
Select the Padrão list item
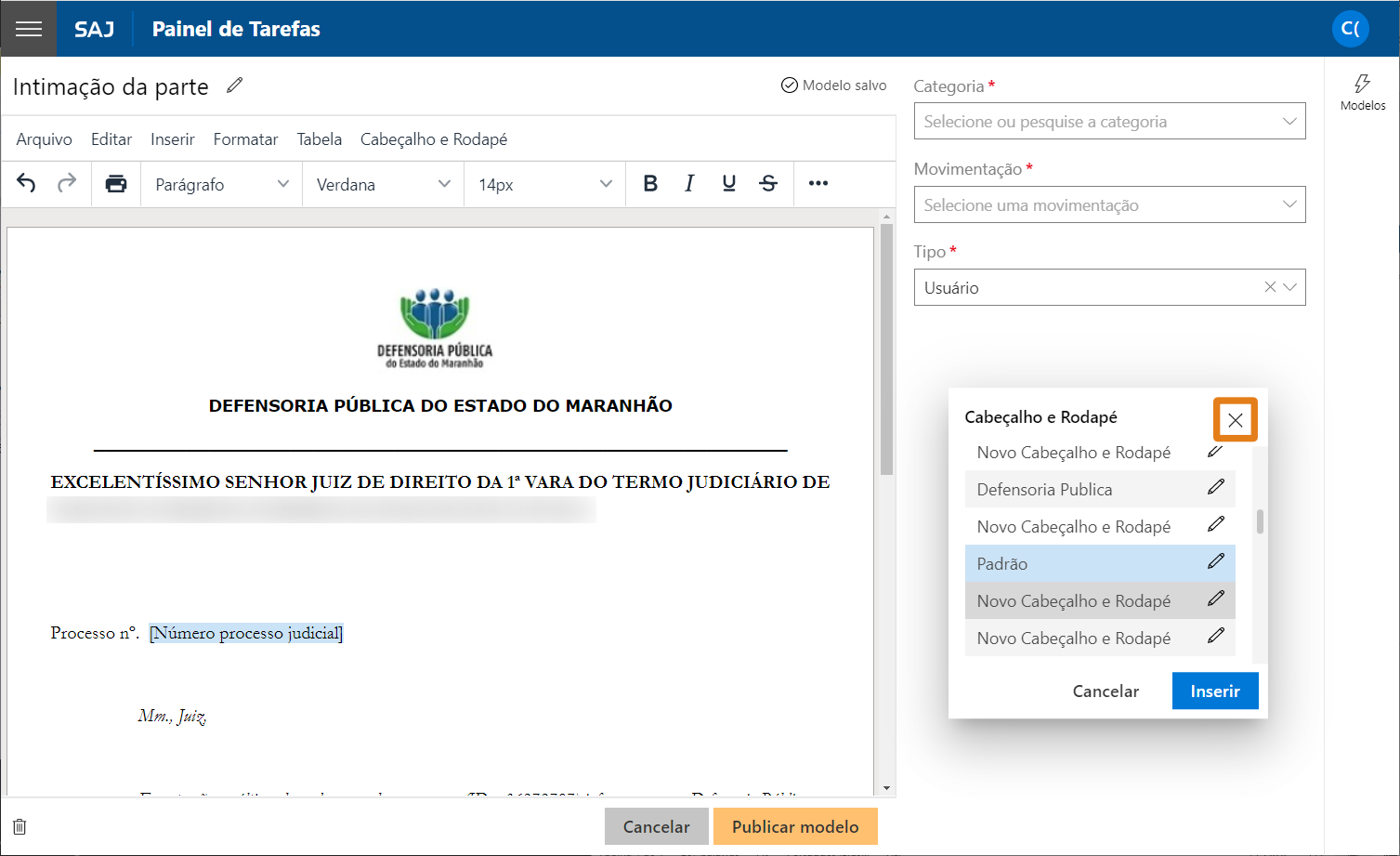point(1100,563)
